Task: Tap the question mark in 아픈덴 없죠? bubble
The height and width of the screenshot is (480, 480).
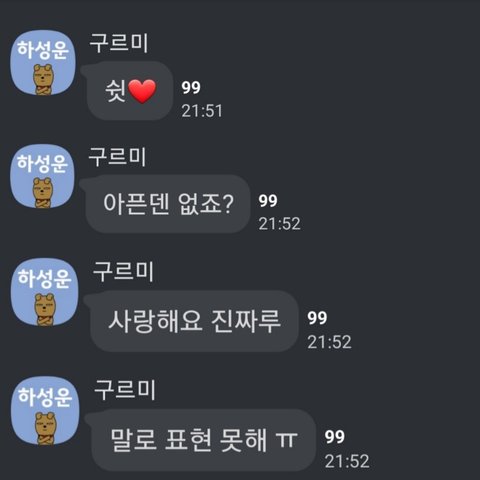Action: click(x=228, y=204)
